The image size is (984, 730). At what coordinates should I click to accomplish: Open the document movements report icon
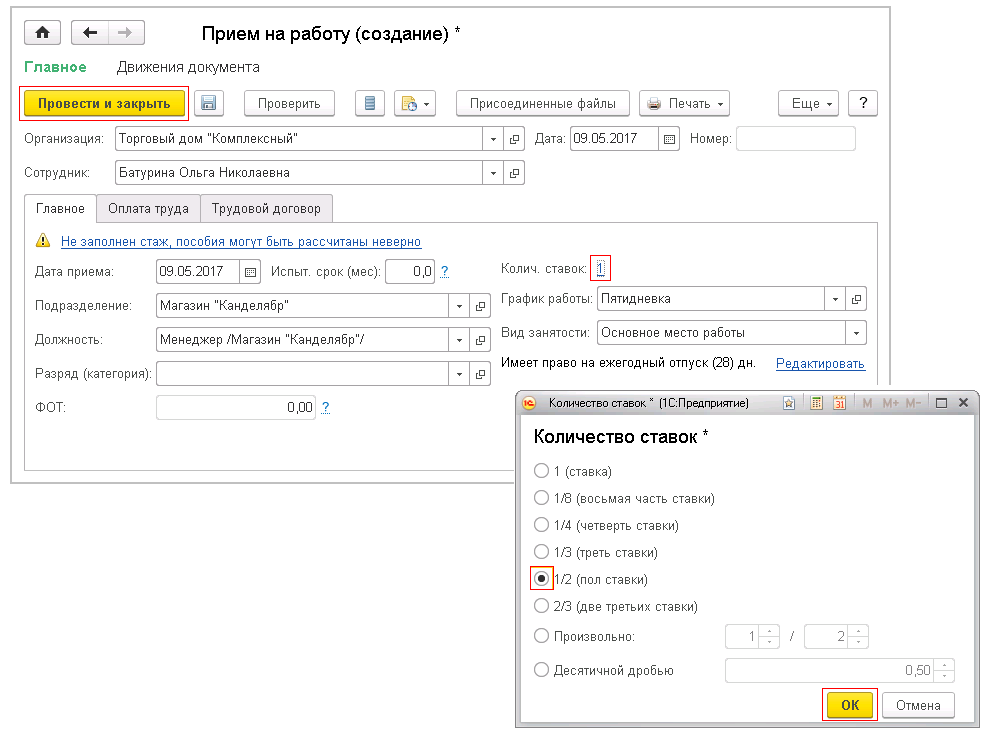[370, 103]
